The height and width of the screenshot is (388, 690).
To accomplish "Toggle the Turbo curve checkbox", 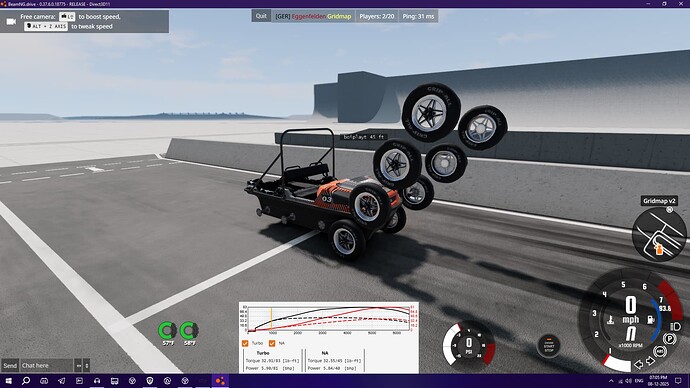I will (245, 343).
